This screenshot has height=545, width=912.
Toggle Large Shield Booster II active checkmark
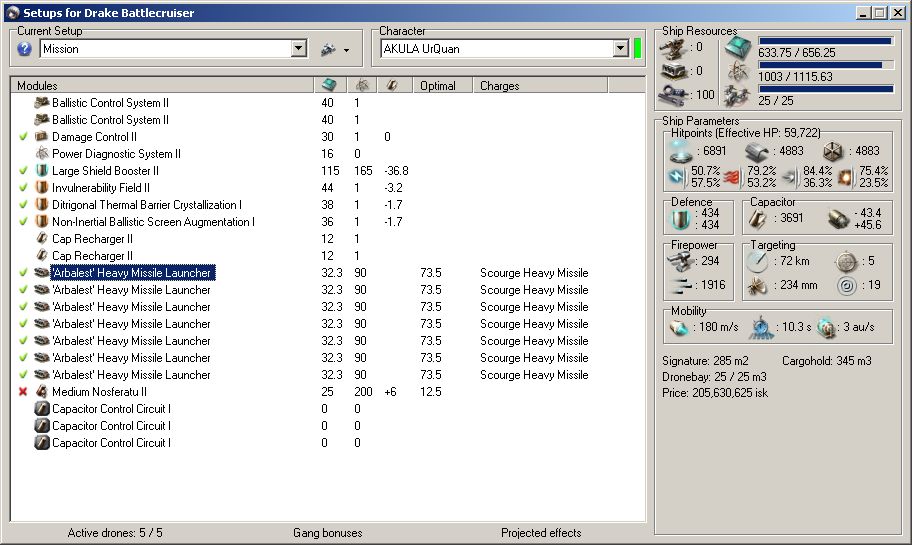point(23,170)
